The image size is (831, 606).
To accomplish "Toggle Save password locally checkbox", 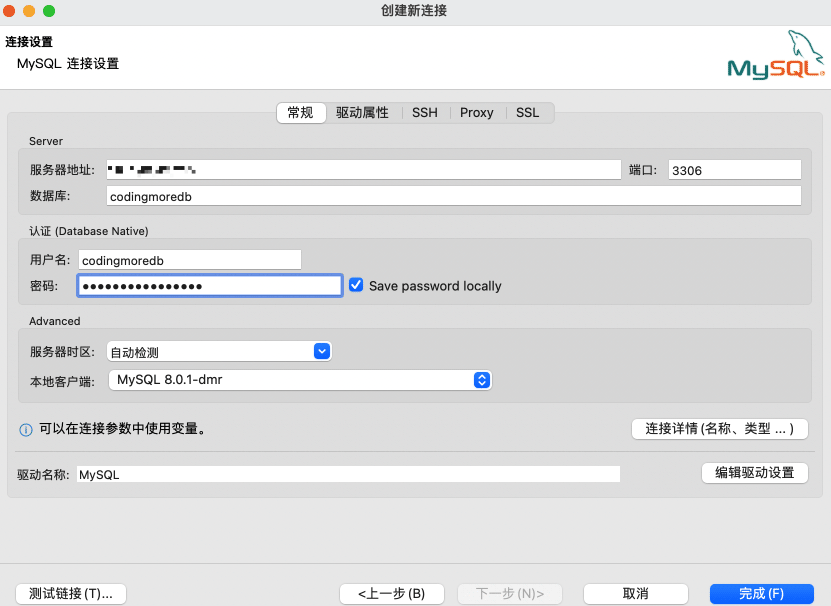I will point(356,285).
